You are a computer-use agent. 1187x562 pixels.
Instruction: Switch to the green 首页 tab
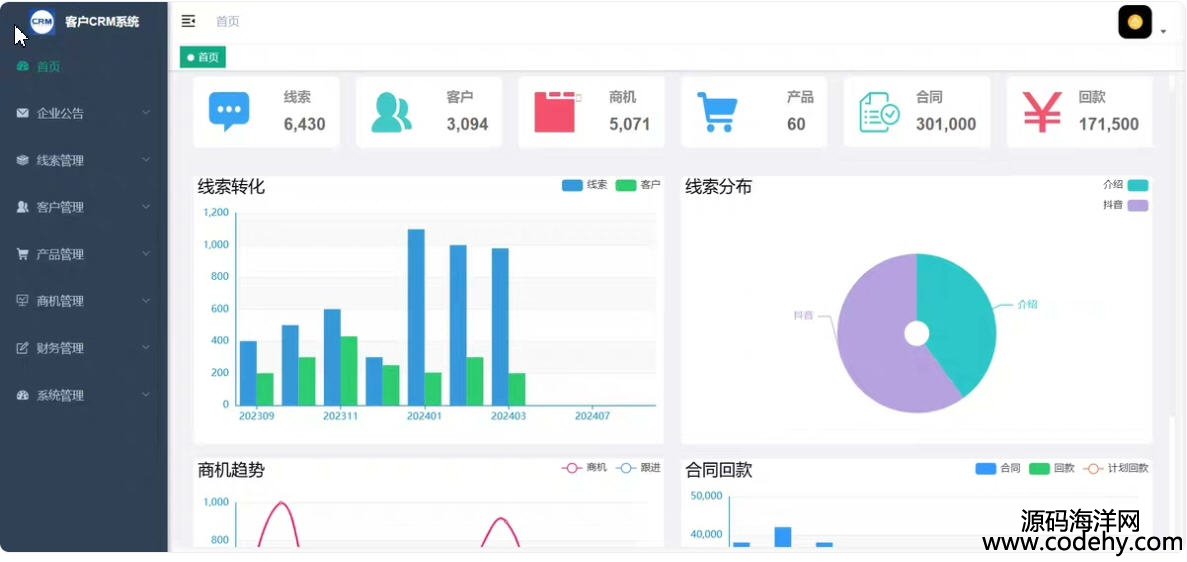(x=203, y=57)
